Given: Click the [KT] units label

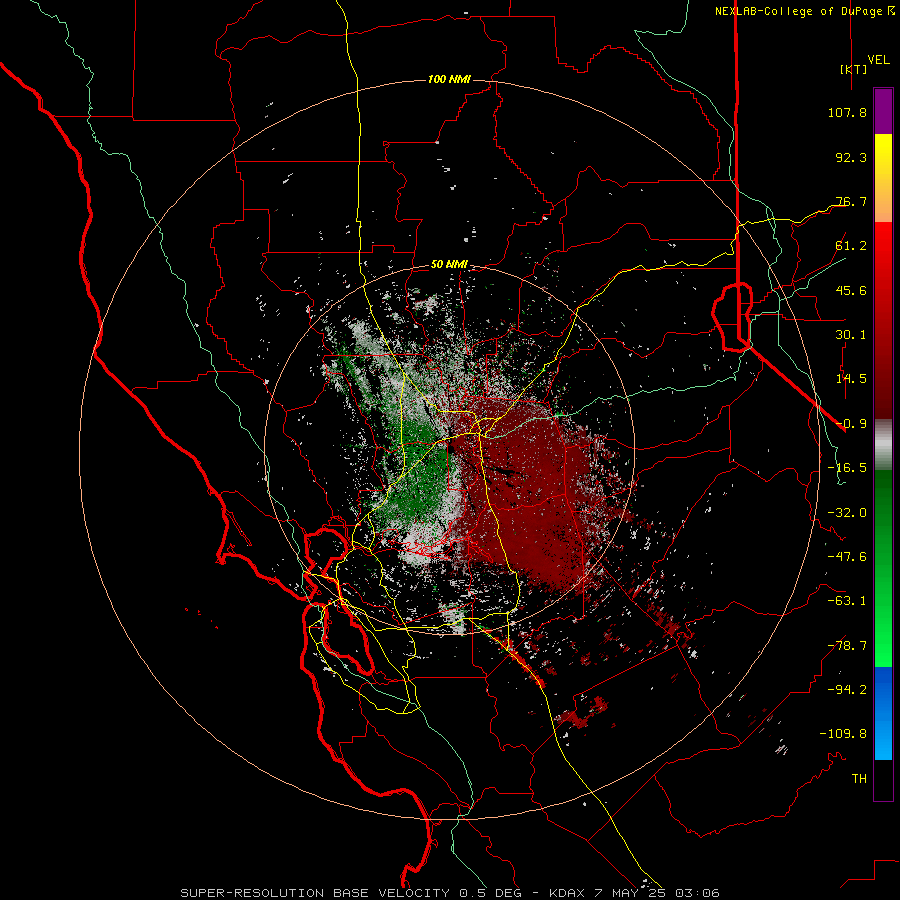Looking at the screenshot, I should tap(853, 69).
